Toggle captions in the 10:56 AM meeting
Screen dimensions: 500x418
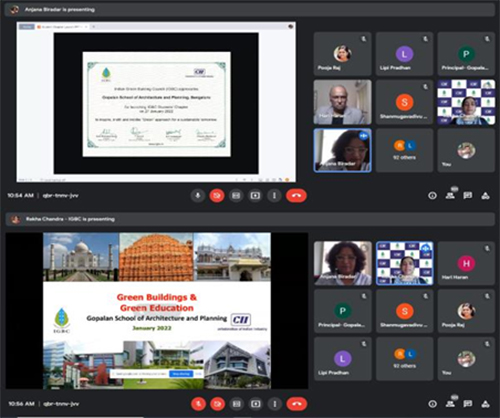237,404
